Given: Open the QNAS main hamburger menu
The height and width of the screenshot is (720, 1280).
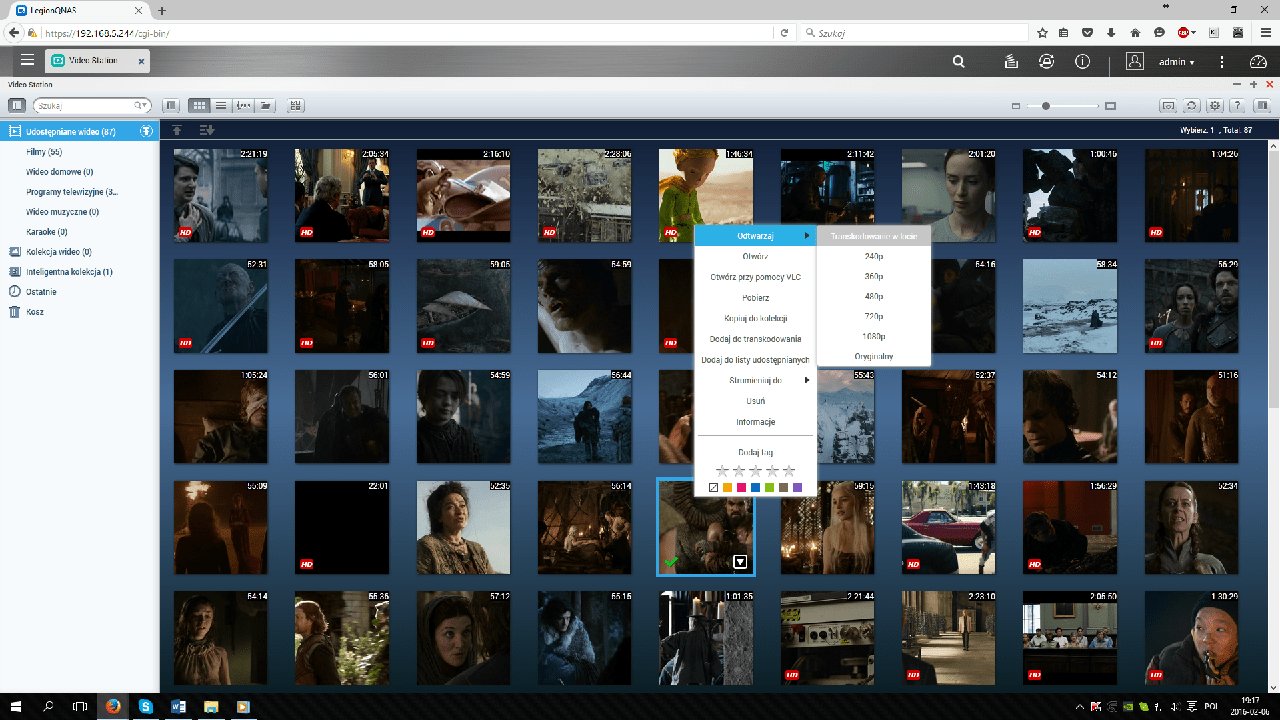Looking at the screenshot, I should [x=27, y=61].
